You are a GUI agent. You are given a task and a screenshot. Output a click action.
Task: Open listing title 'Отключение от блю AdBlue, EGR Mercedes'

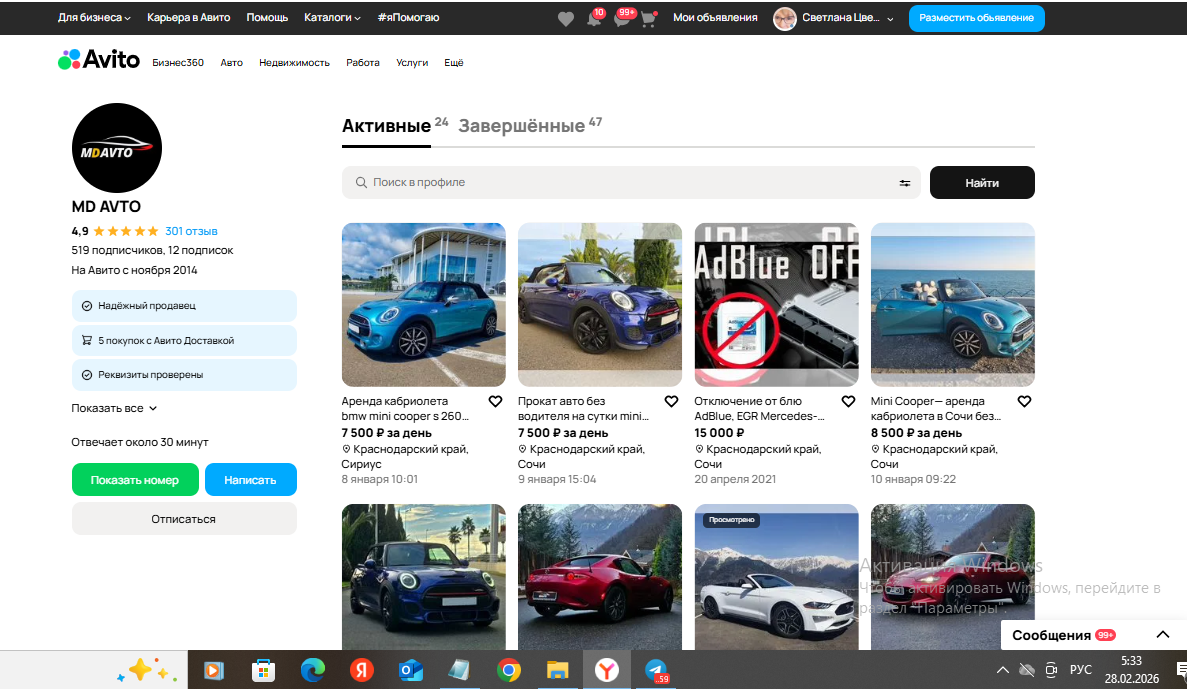[759, 409]
